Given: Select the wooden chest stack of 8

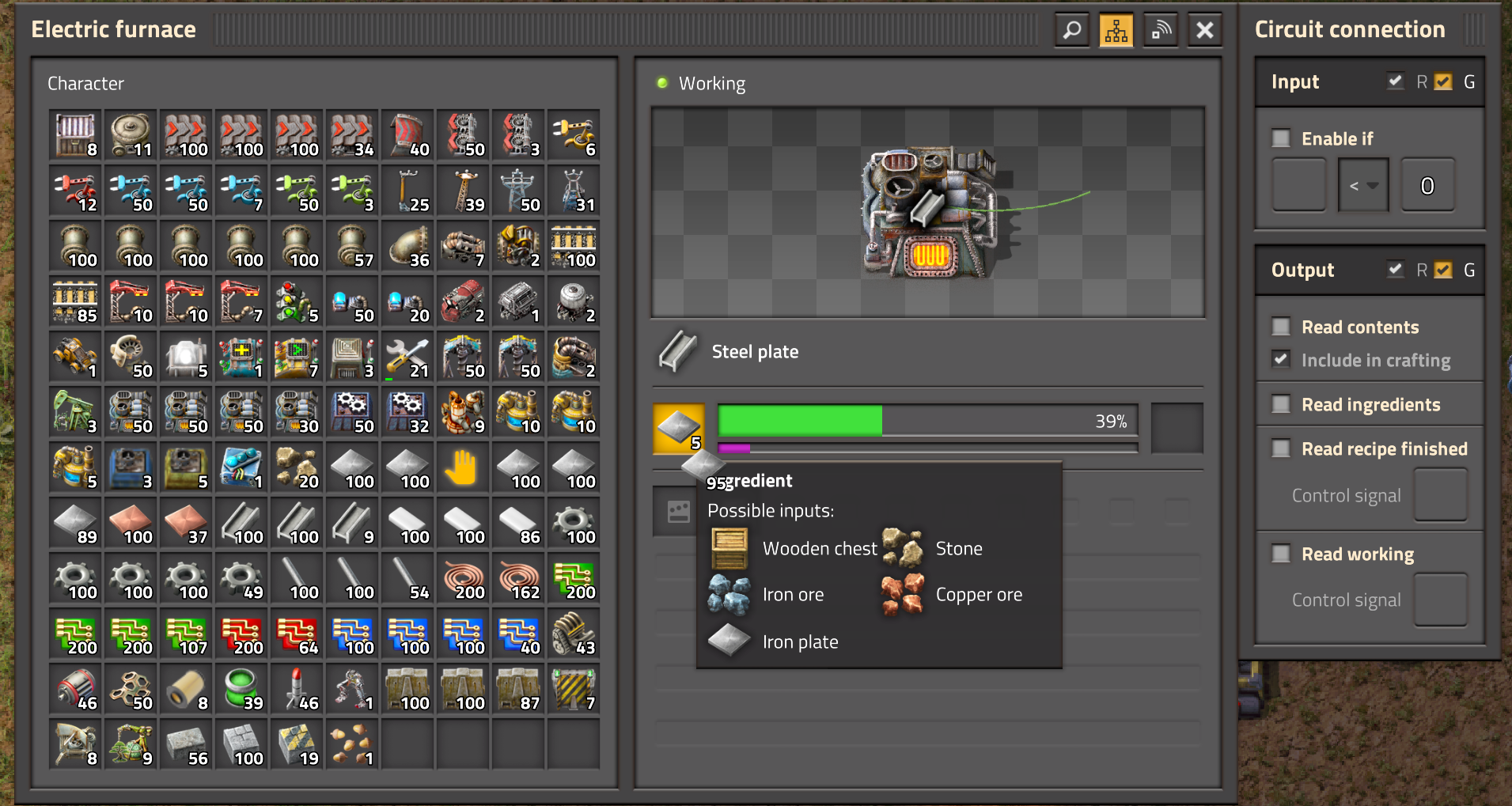Looking at the screenshot, I should point(75,135).
